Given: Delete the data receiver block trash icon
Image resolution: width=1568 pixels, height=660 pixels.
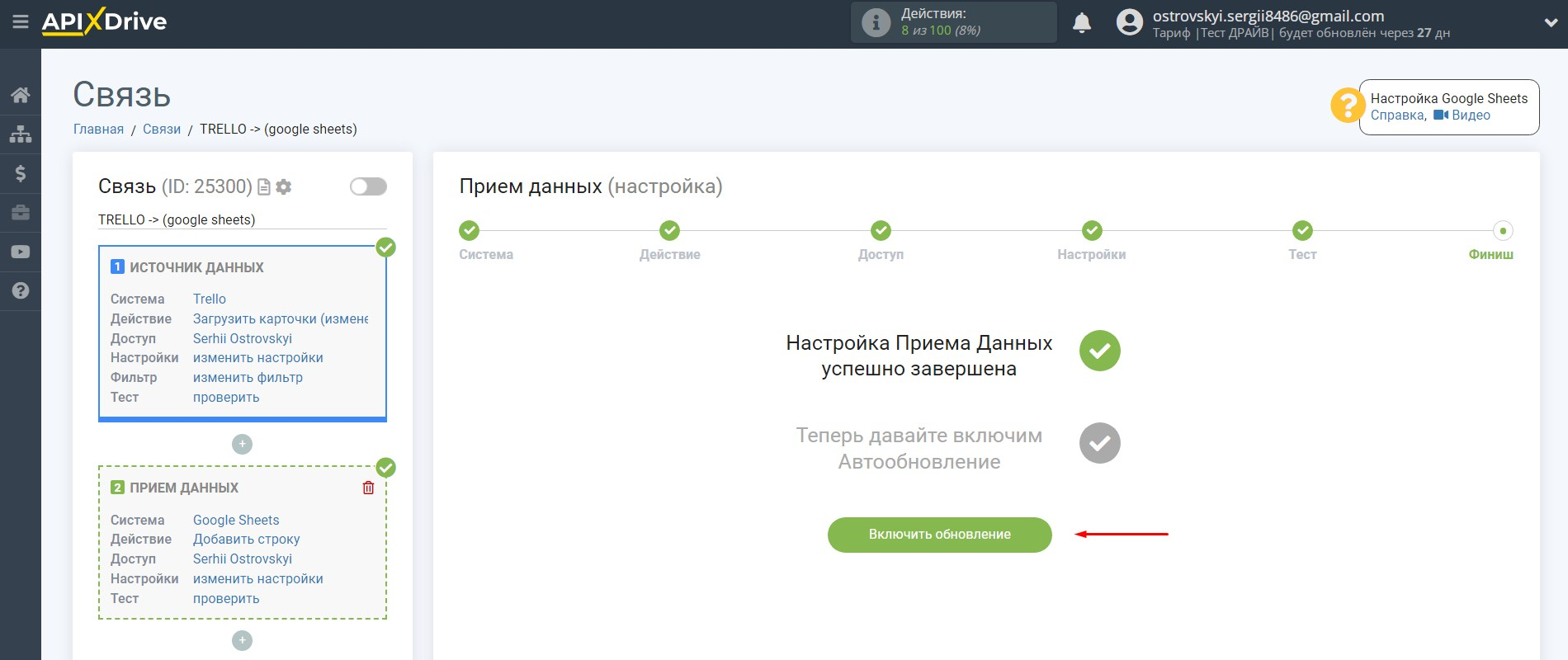Looking at the screenshot, I should pyautogui.click(x=368, y=488).
